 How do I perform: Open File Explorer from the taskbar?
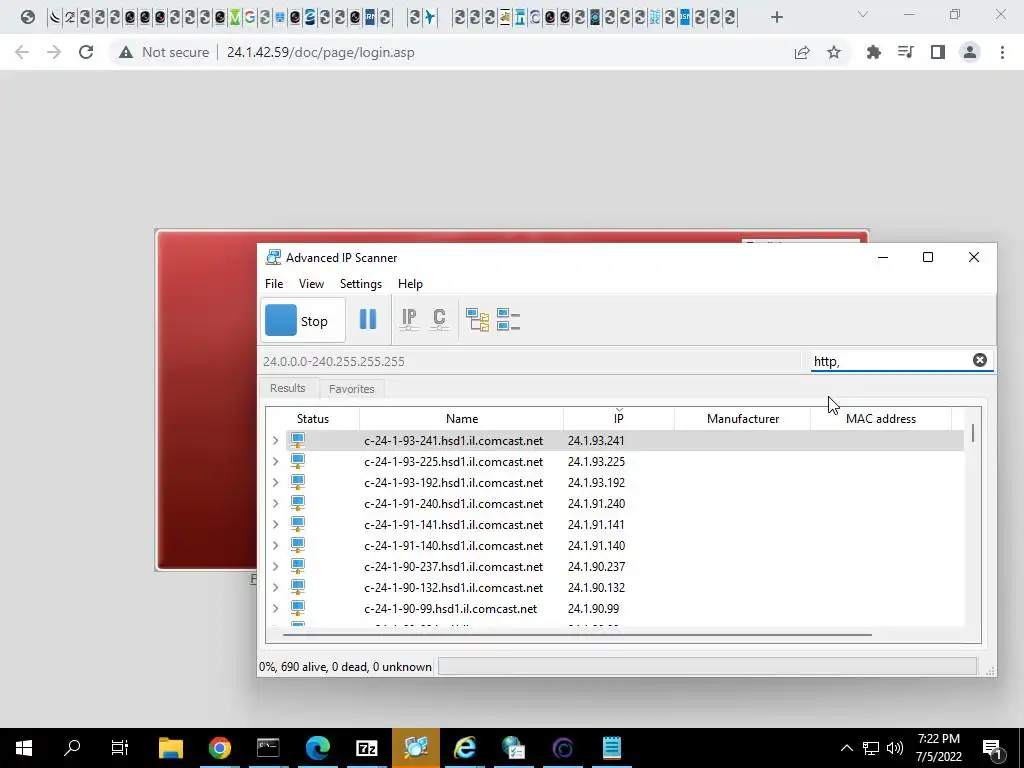click(170, 748)
